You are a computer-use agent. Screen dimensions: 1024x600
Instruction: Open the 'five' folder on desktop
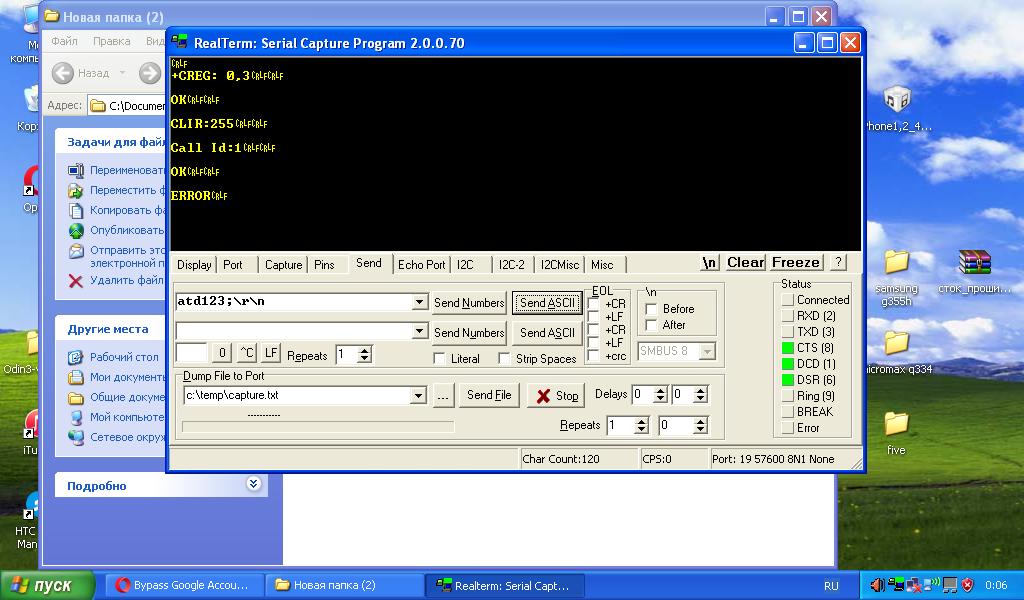point(896,425)
